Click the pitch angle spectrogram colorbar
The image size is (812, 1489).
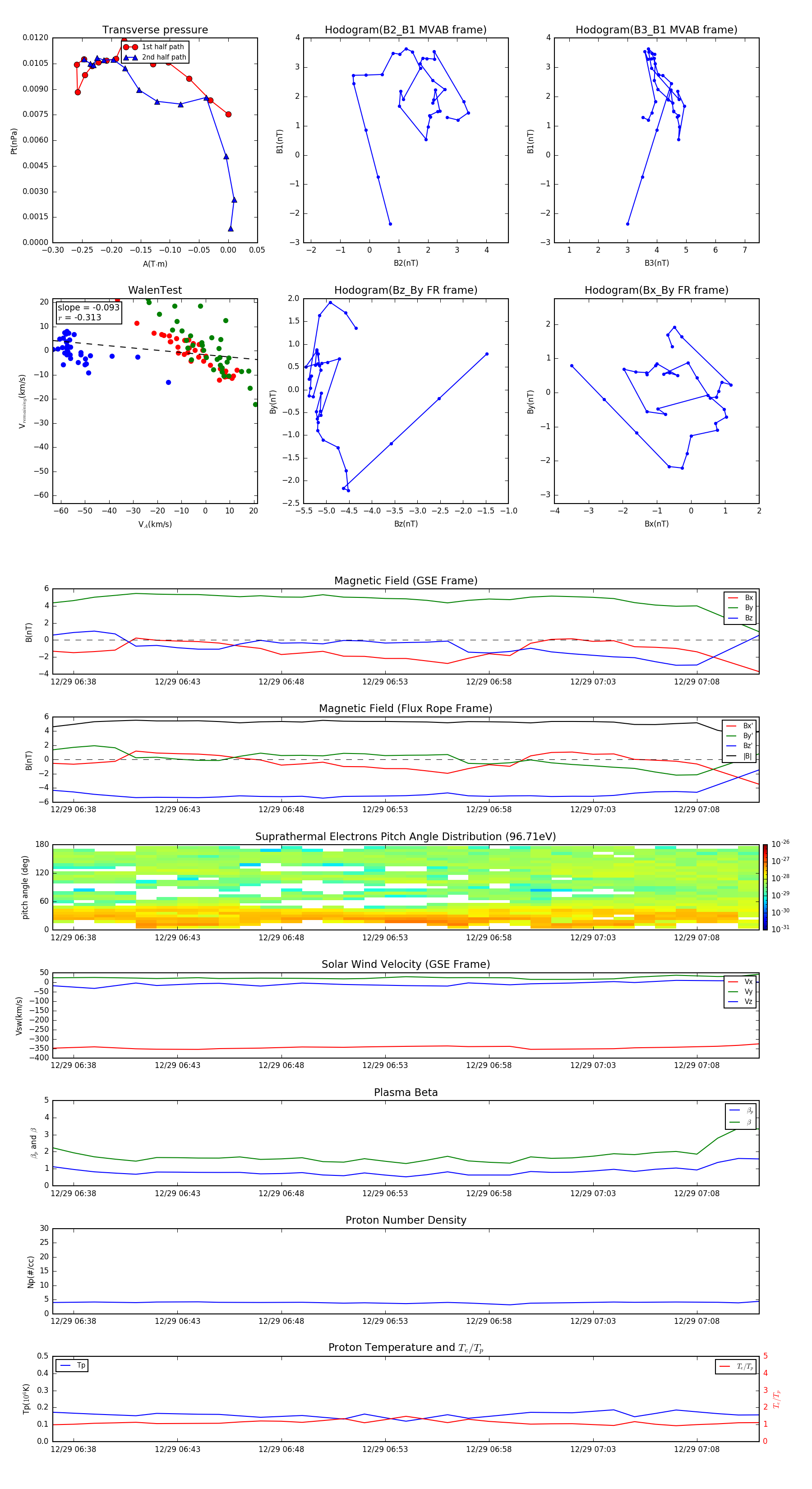point(765,887)
